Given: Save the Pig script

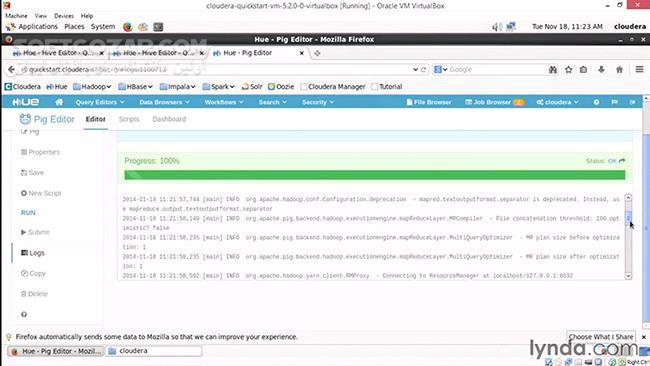Looking at the screenshot, I should (x=32, y=172).
